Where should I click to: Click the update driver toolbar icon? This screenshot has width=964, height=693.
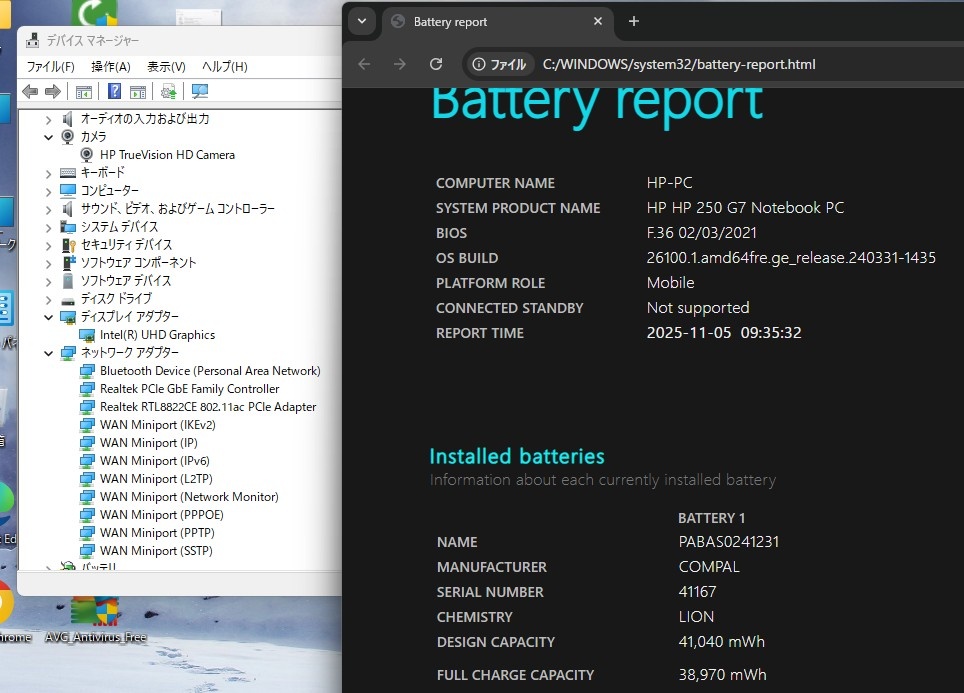coord(168,92)
